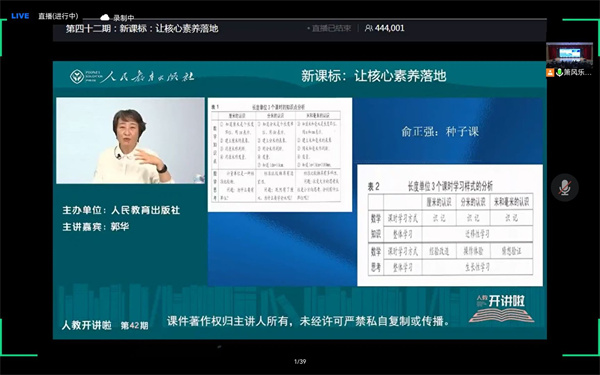600x375 pixels.
Task: Toggle the muted microphone button
Action: pyautogui.click(x=564, y=188)
